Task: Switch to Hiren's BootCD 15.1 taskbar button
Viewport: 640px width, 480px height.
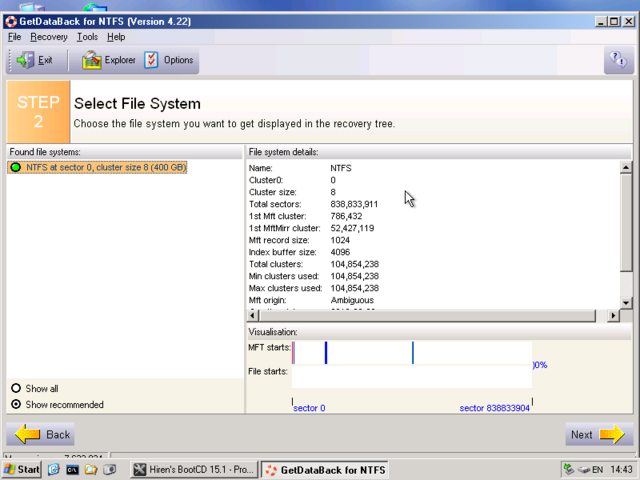Action: pos(194,469)
